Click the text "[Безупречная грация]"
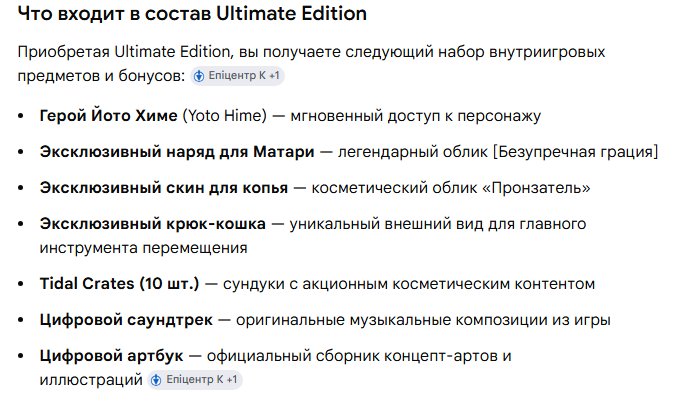The width and height of the screenshot is (678, 418). coord(576,152)
